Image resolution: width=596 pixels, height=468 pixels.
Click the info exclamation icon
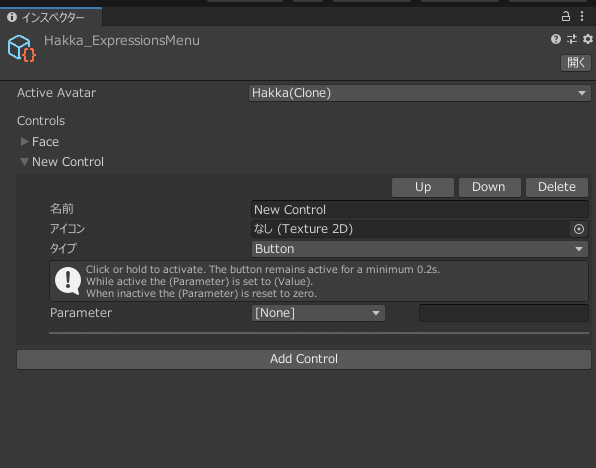(68, 281)
